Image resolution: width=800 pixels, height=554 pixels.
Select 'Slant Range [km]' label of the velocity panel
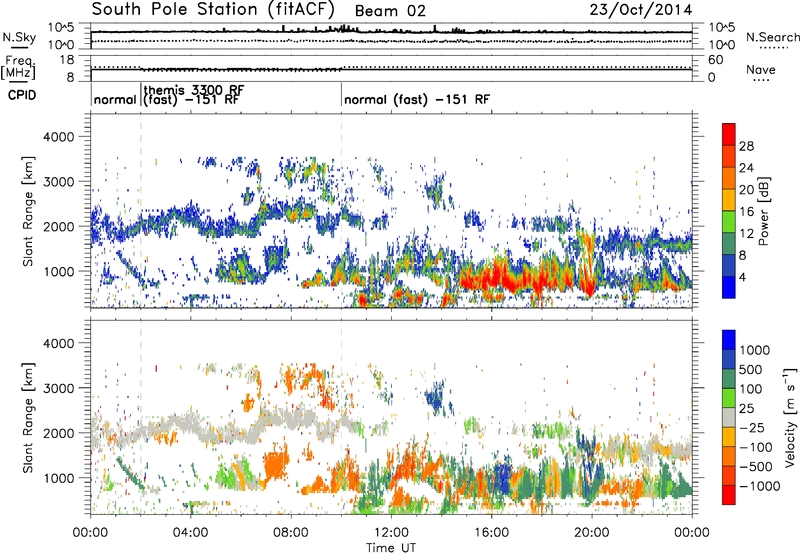click(28, 417)
